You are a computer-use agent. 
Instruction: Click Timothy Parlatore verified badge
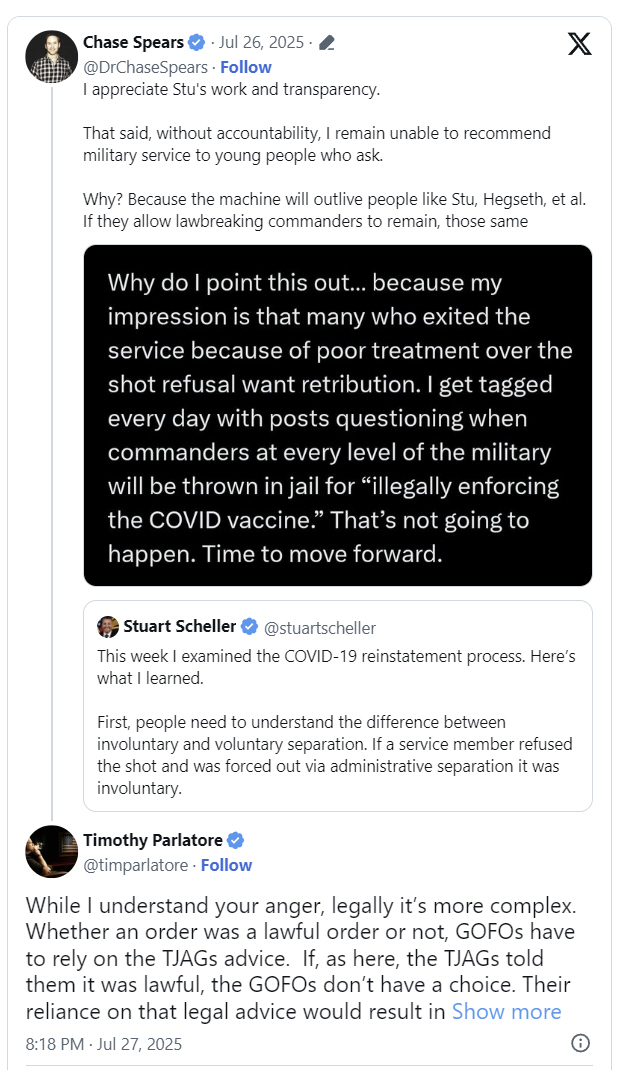[x=235, y=840]
